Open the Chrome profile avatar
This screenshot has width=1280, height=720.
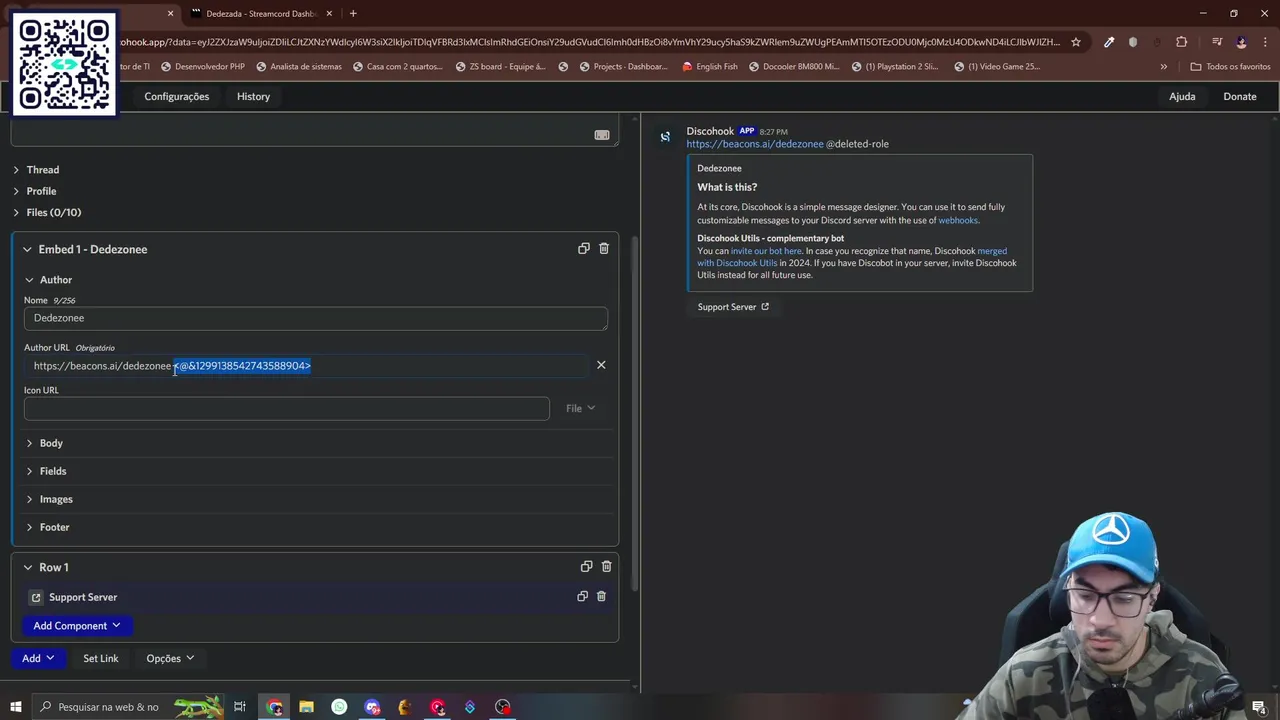pyautogui.click(x=1242, y=42)
